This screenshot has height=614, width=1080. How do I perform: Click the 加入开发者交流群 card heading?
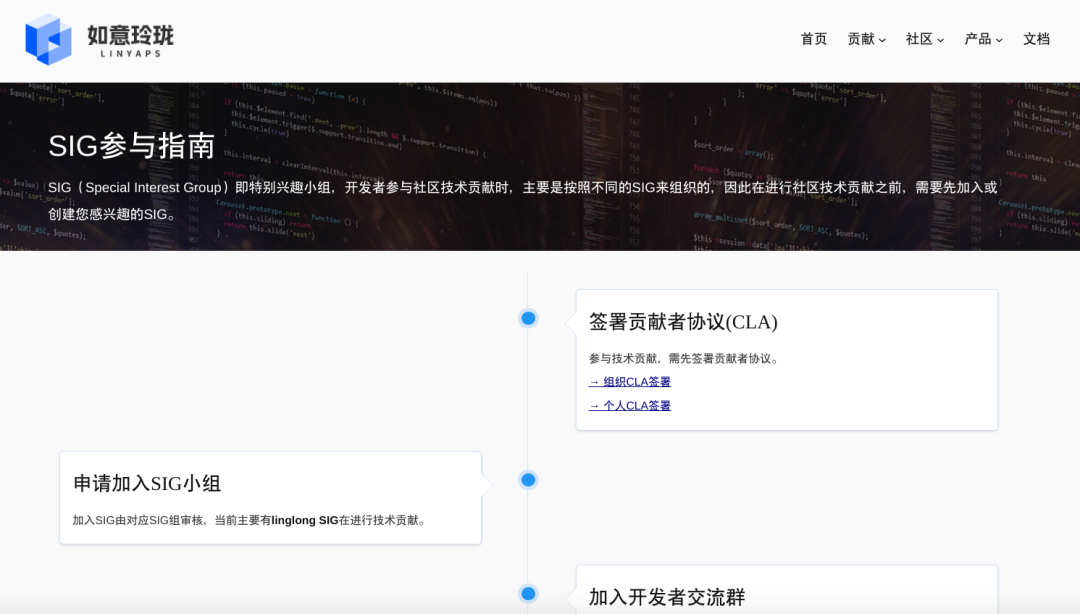[667, 597]
